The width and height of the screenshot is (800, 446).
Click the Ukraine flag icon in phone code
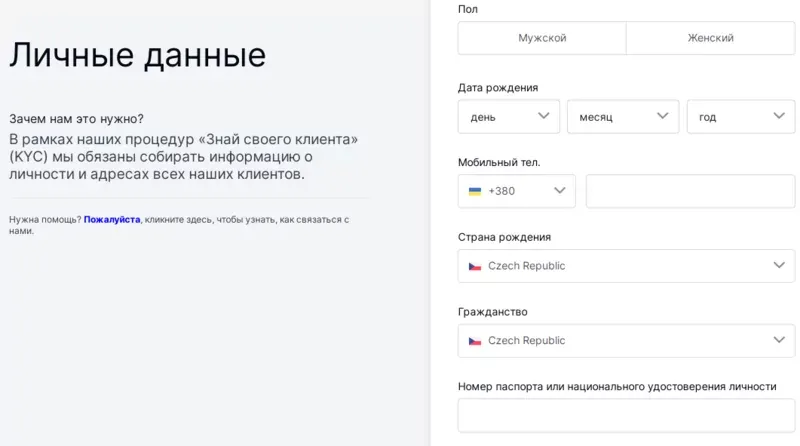[475, 191]
